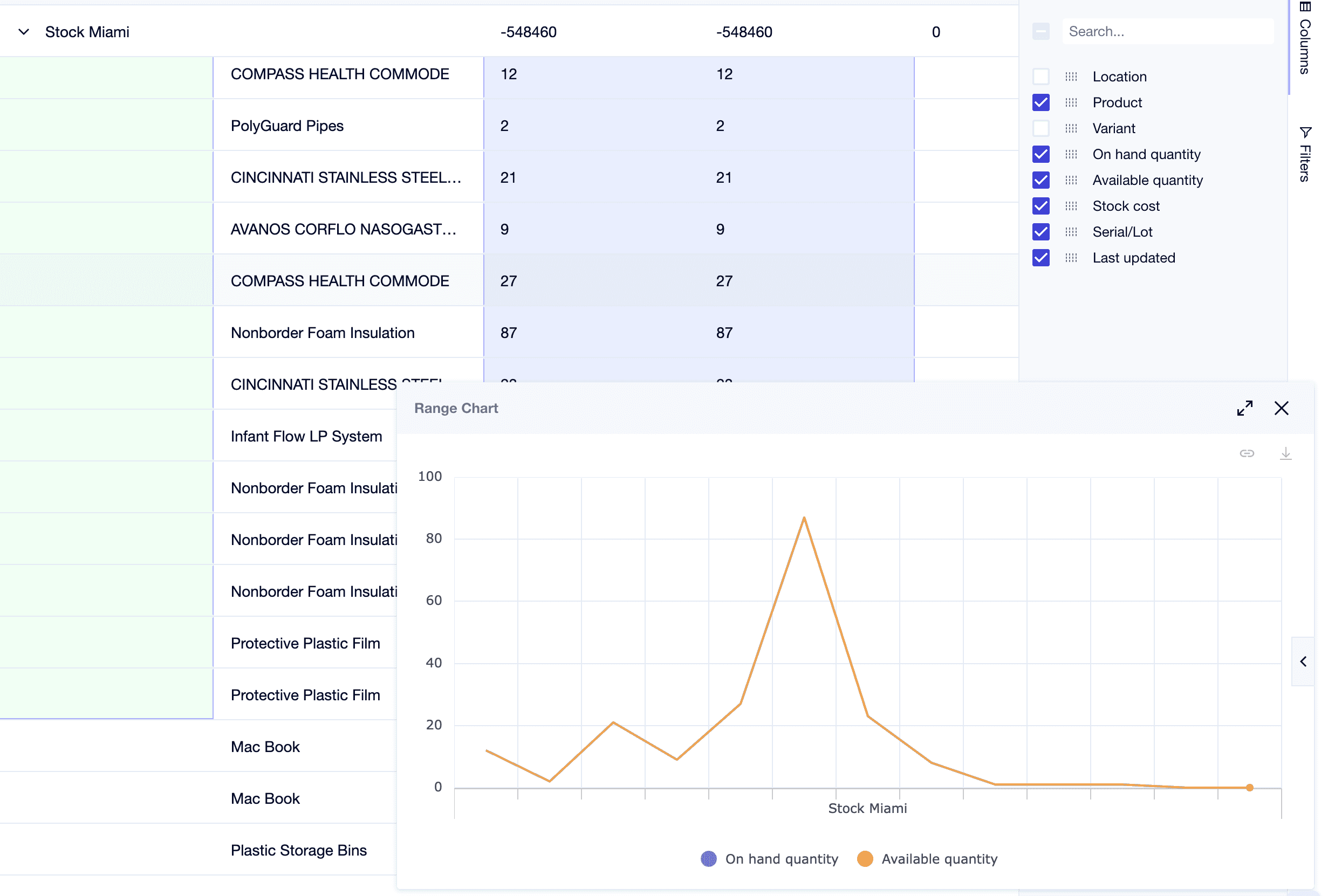Enable the Variant column checkbox
Viewport: 1328px width, 896px height.
[x=1041, y=128]
